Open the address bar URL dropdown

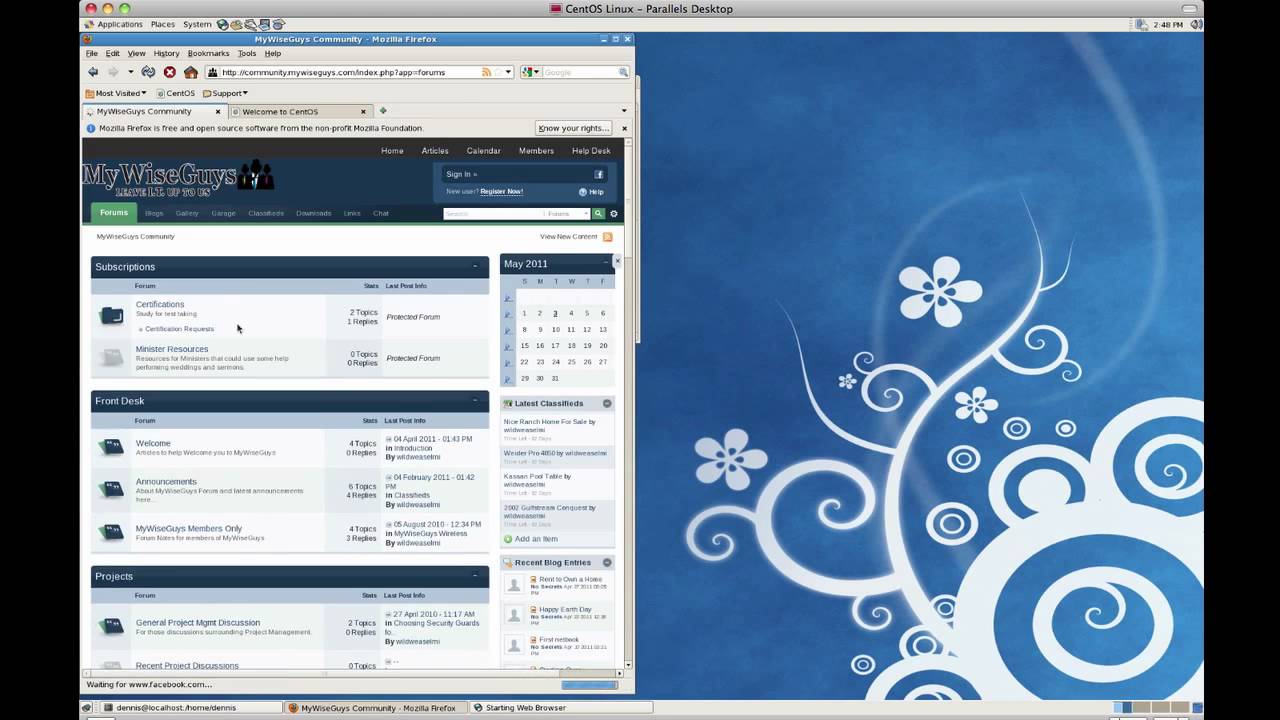coord(508,72)
